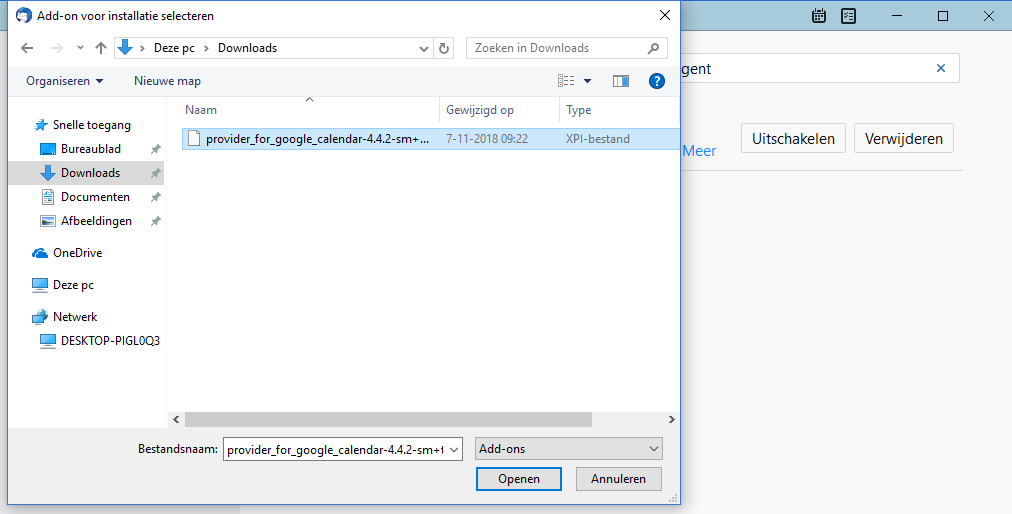Viewport: 1012px width, 514px height.
Task: Select OneDrive in the sidebar
Action: pos(77,253)
